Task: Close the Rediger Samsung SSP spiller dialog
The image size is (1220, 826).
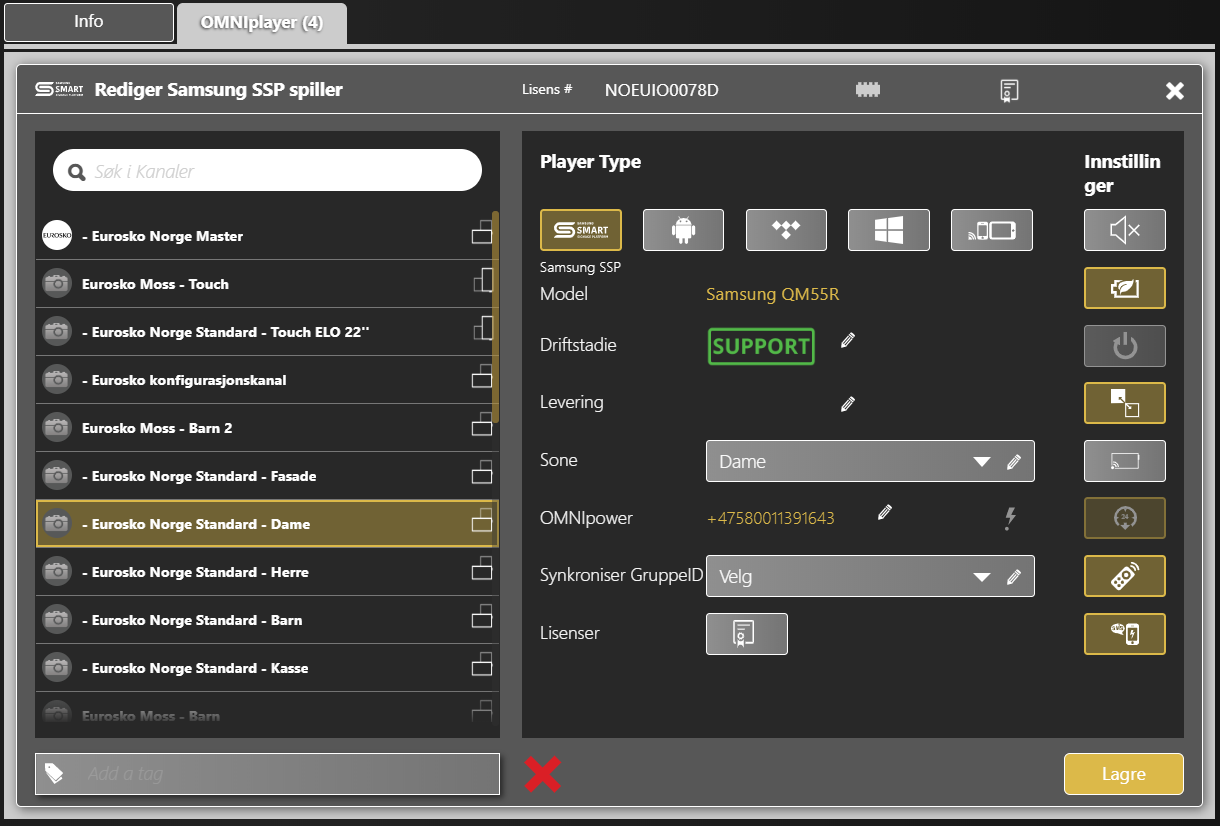Action: click(x=1175, y=91)
